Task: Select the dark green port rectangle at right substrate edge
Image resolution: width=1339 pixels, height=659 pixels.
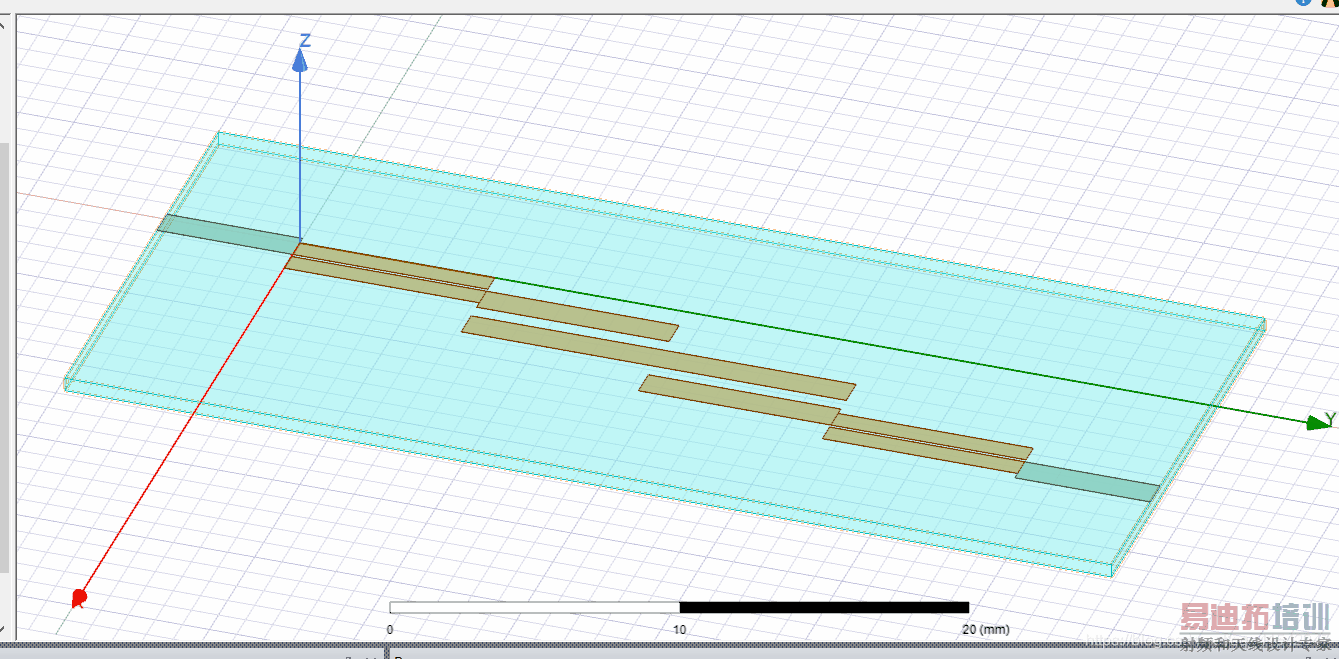Action: click(x=1087, y=481)
